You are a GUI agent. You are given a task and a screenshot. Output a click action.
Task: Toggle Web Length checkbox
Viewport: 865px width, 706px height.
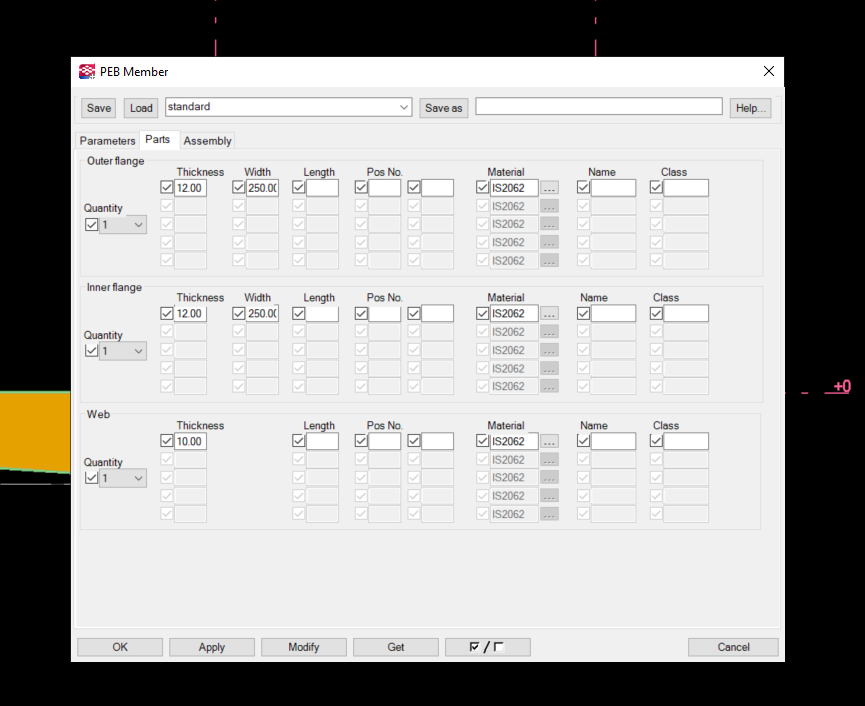coord(298,441)
